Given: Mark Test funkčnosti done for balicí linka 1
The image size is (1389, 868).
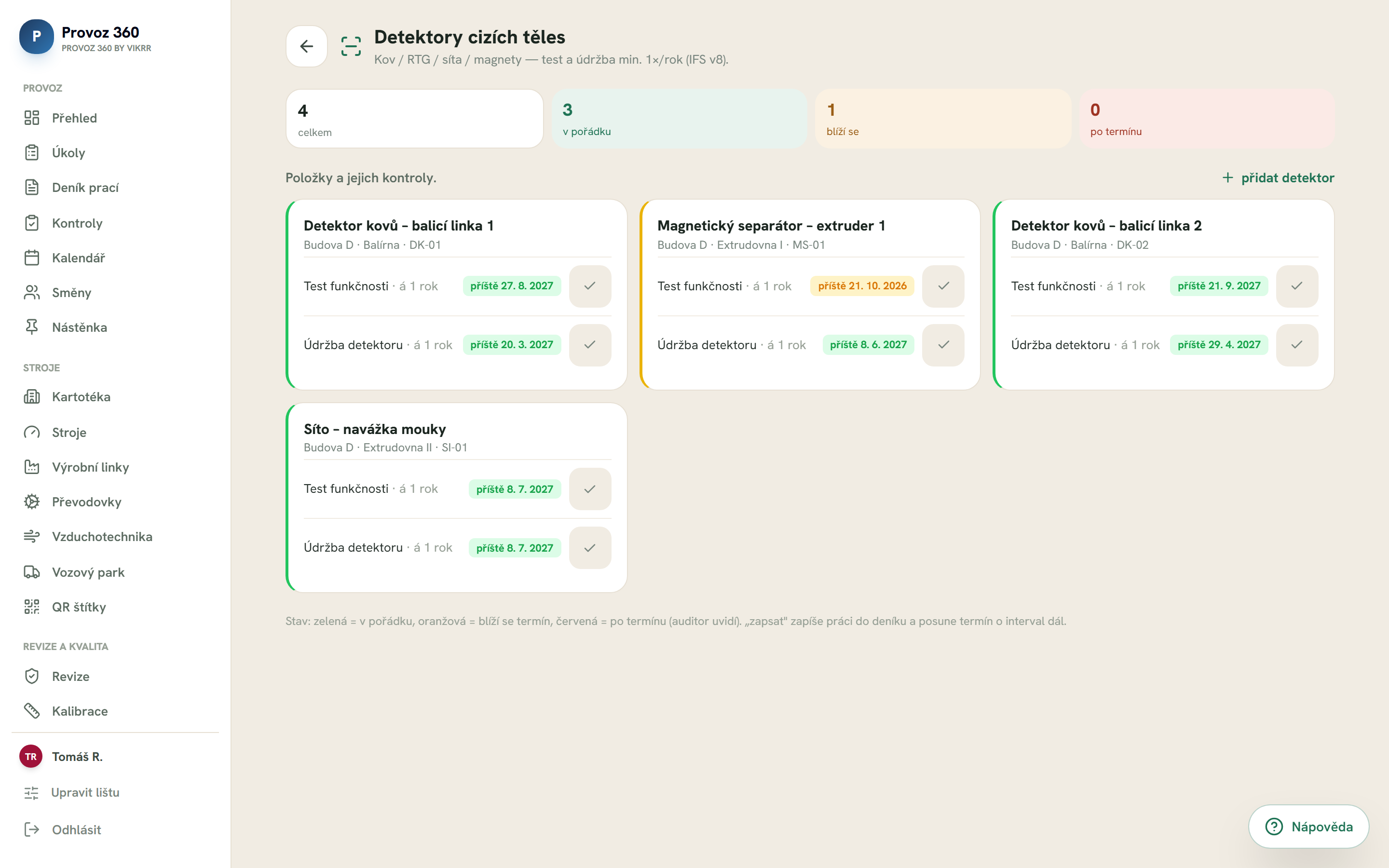Looking at the screenshot, I should click(x=589, y=286).
